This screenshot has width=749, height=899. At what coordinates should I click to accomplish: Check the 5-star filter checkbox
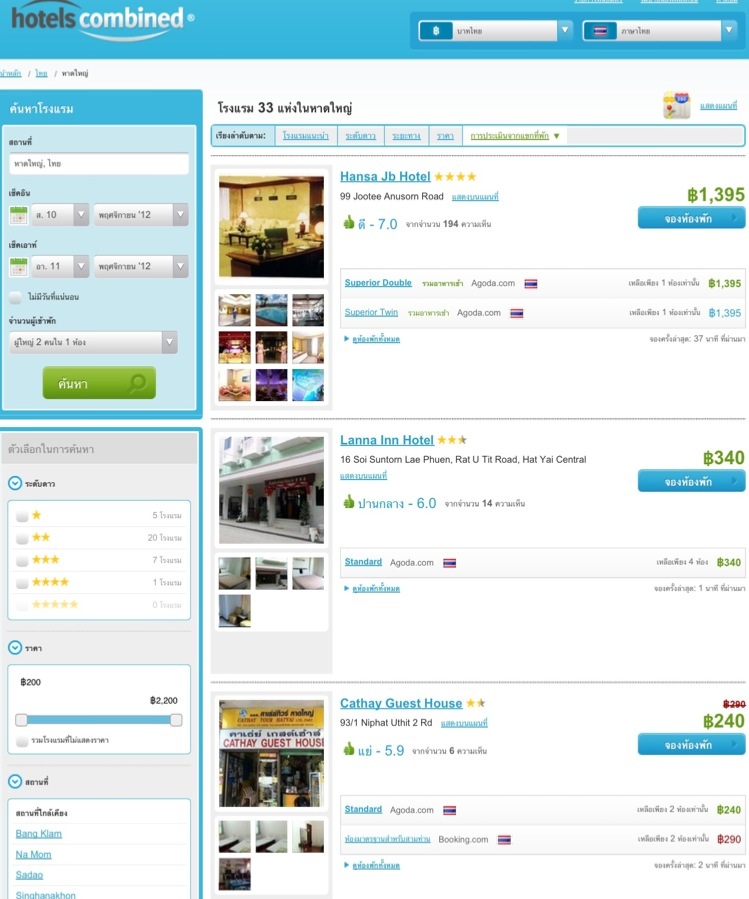(x=22, y=605)
